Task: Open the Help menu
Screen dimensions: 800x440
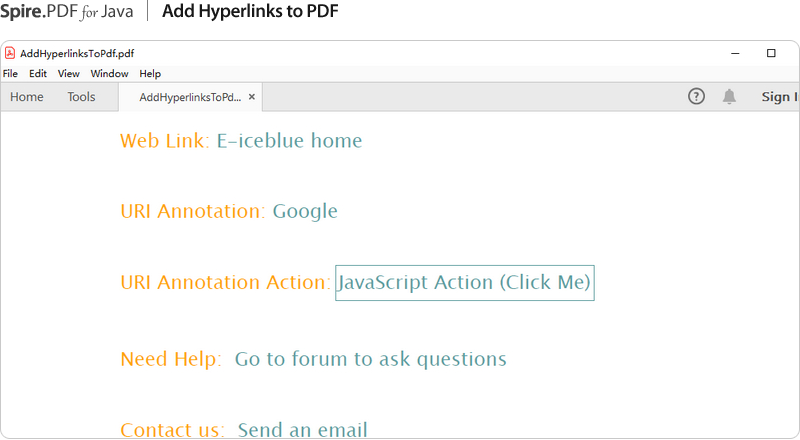Action: coord(150,74)
